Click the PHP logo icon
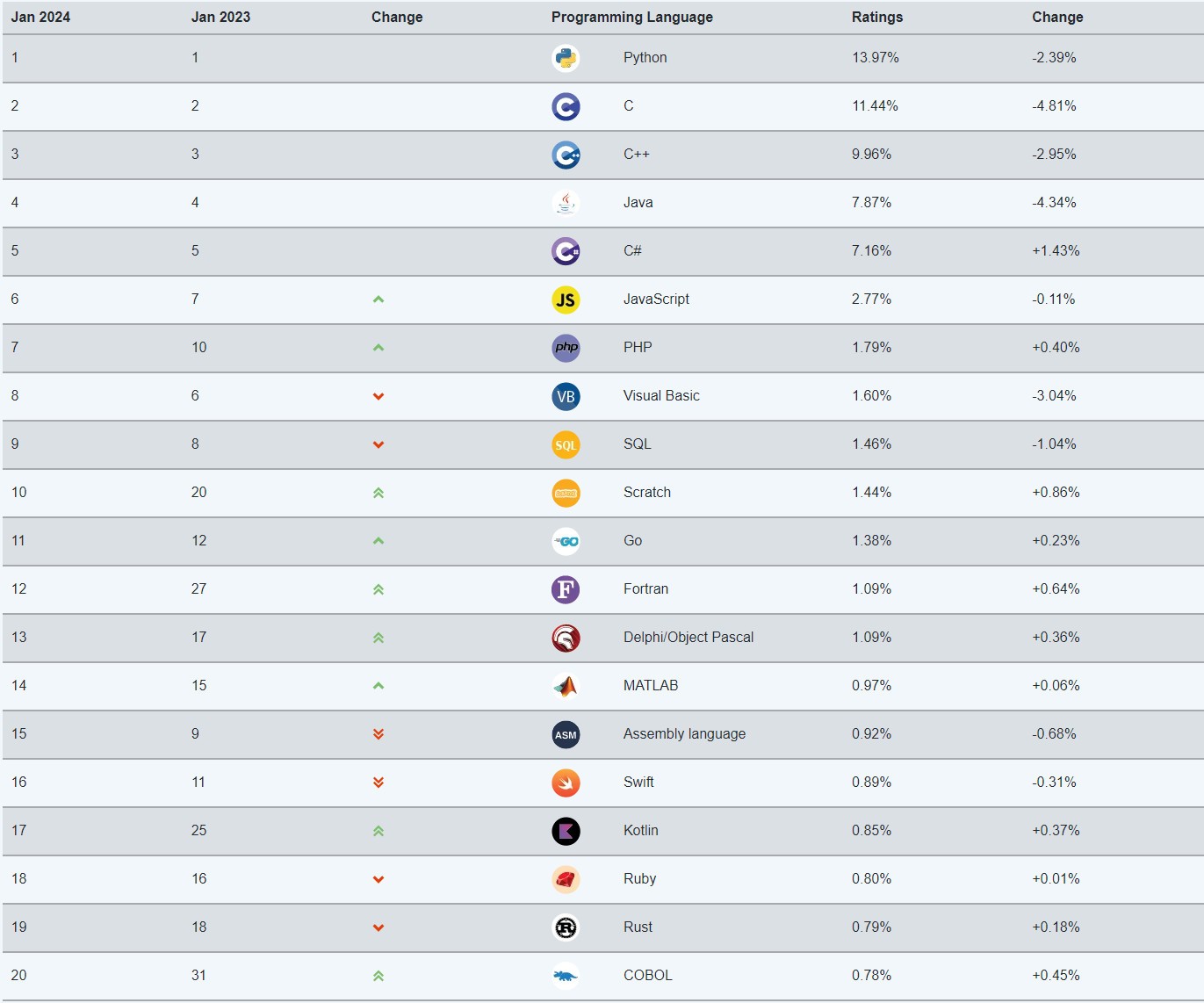This screenshot has height=1003, width=1204. [566, 348]
